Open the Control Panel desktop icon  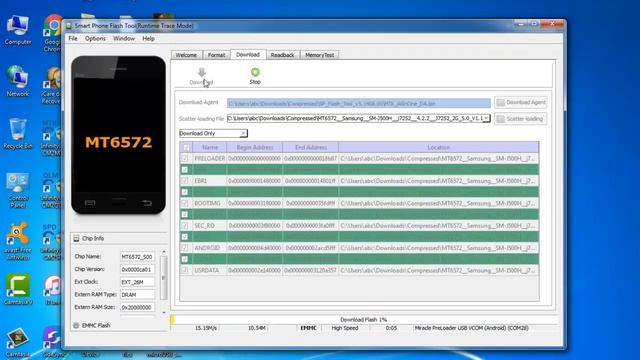tap(18, 190)
